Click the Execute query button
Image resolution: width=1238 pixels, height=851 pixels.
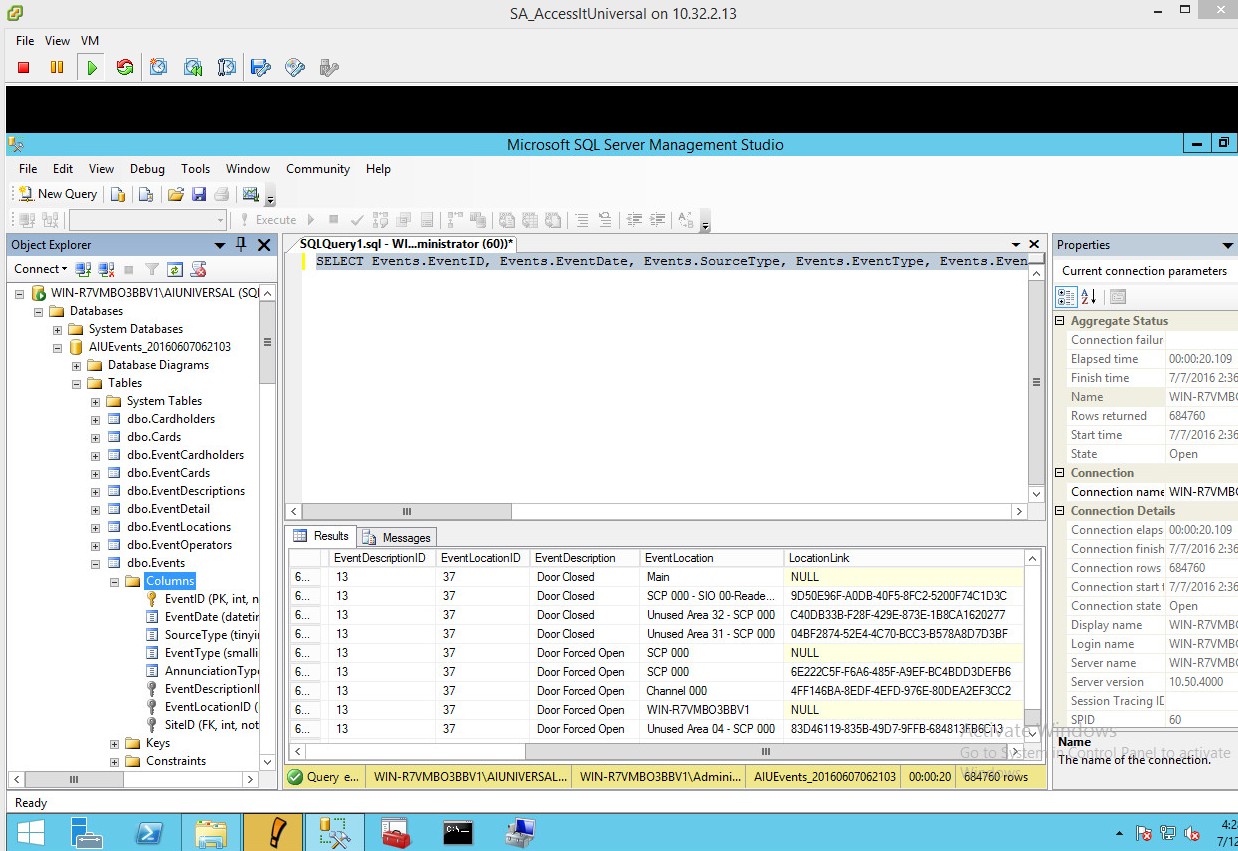pos(267,220)
